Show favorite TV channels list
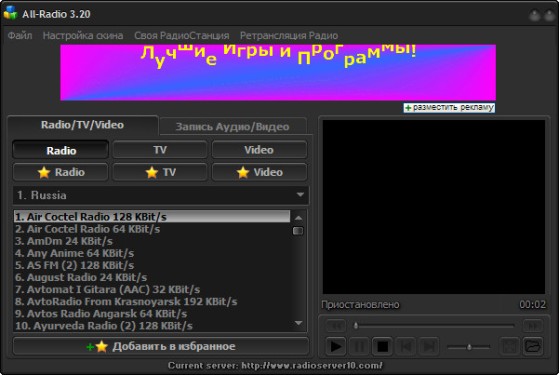This screenshot has height=375, width=559. (x=160, y=172)
